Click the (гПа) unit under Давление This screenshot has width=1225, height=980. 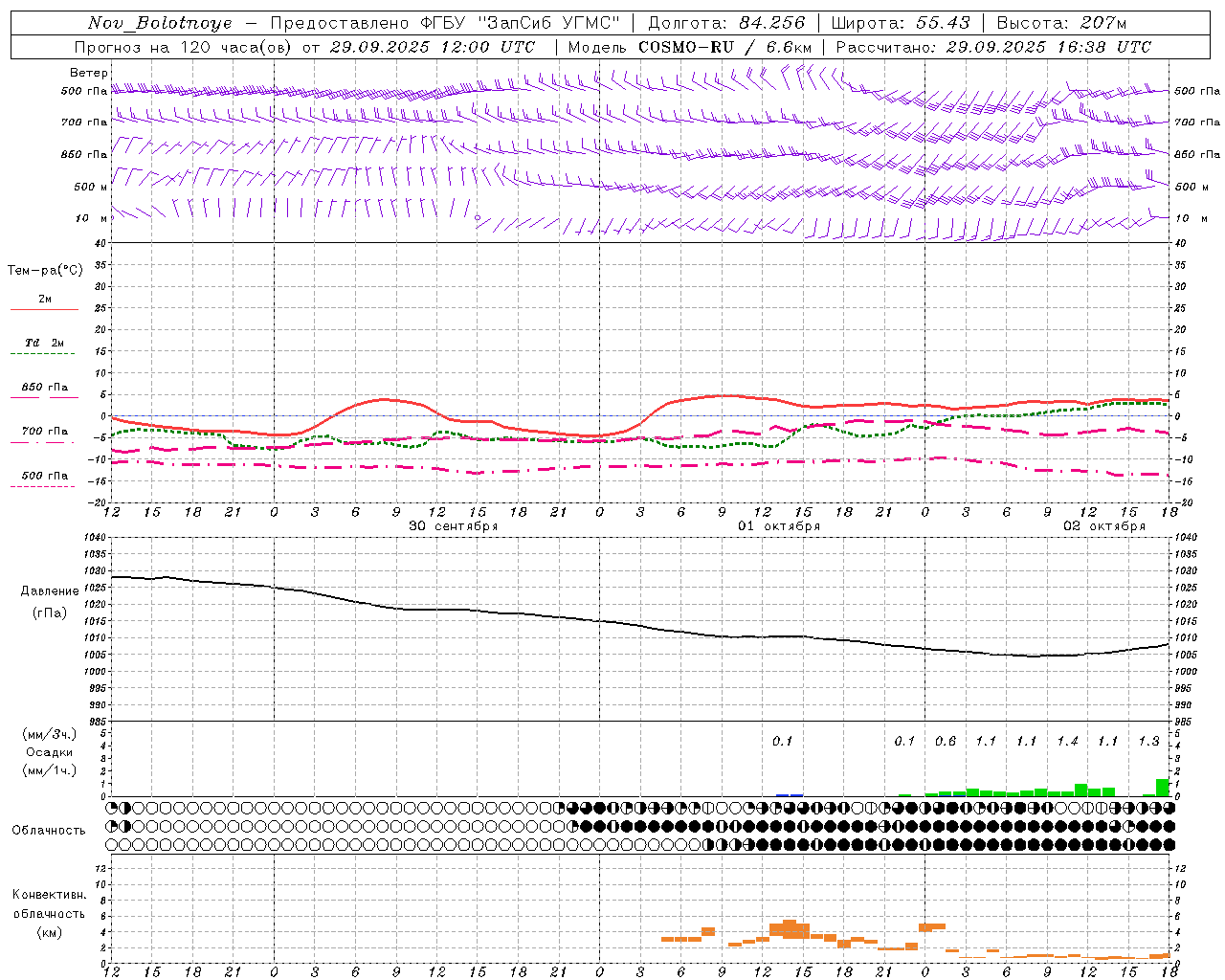point(50,612)
